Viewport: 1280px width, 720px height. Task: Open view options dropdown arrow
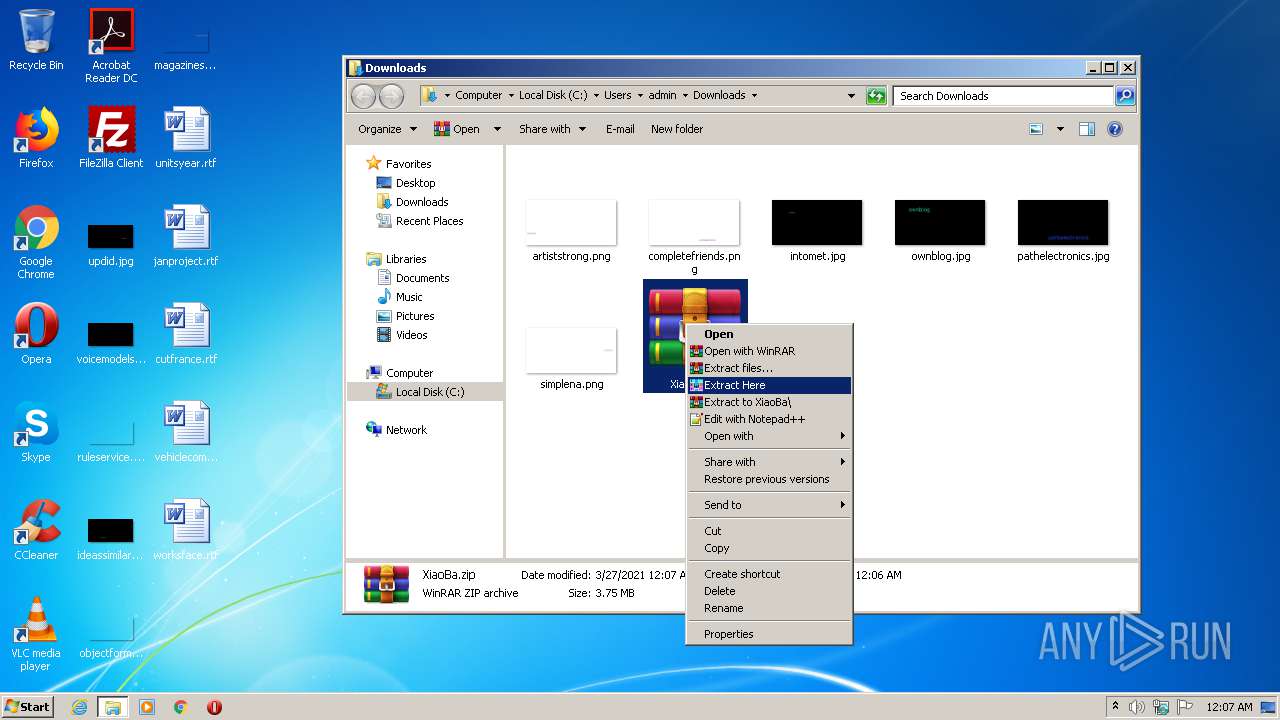(1060, 129)
